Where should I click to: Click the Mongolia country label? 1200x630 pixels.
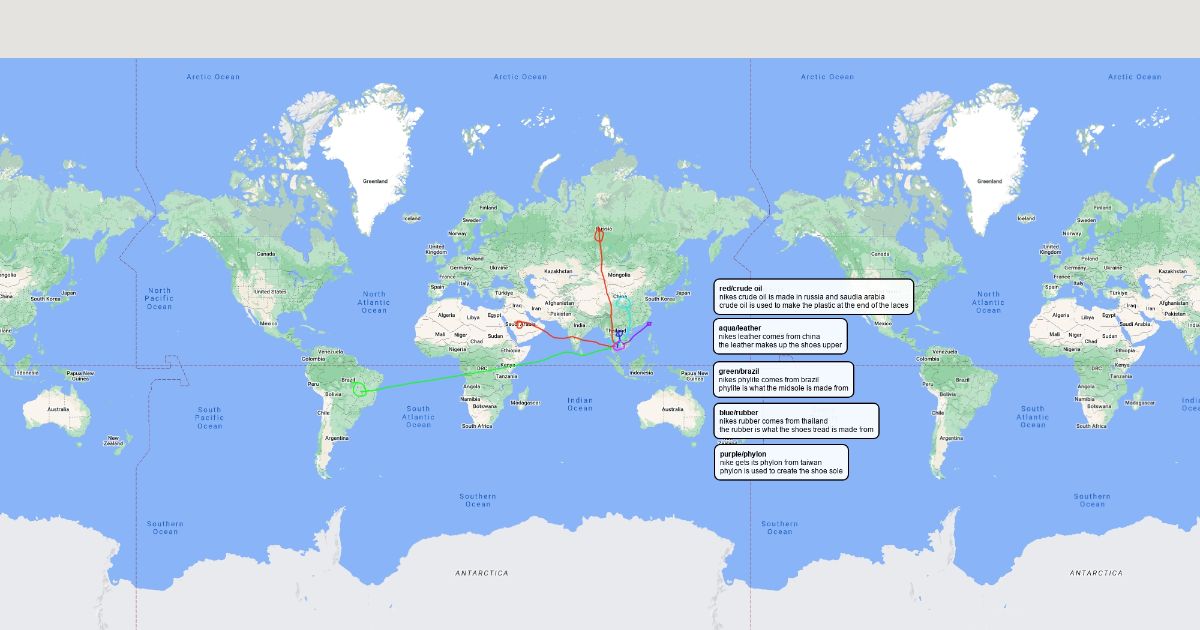pyautogui.click(x=619, y=274)
